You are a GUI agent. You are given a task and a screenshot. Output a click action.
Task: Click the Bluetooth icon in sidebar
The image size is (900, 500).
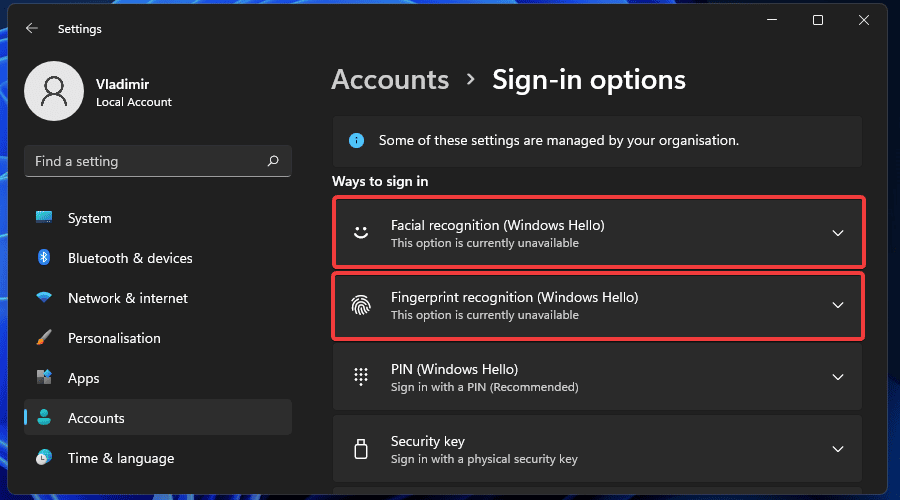[44, 257]
